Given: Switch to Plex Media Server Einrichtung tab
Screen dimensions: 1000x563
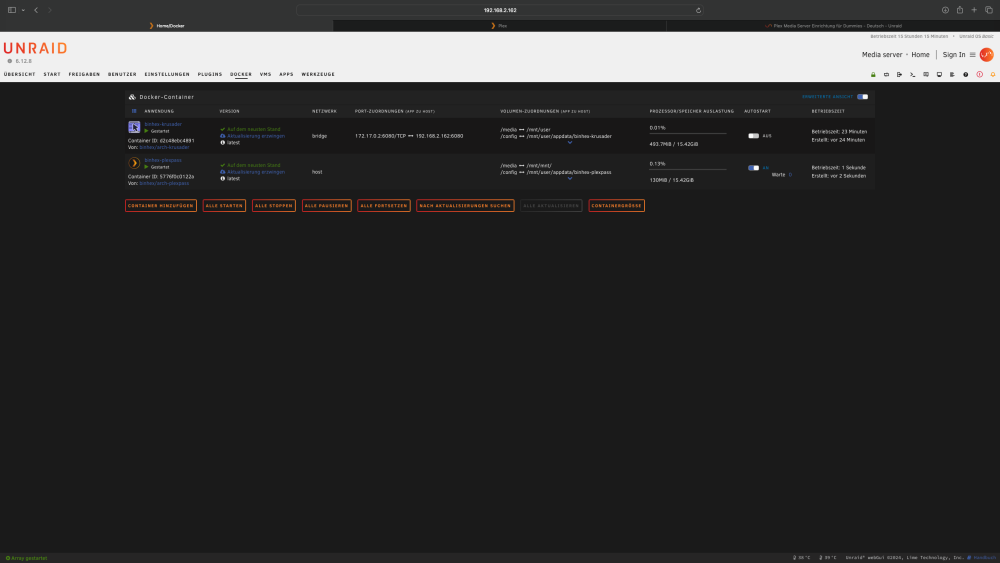Looking at the screenshot, I should 833,26.
